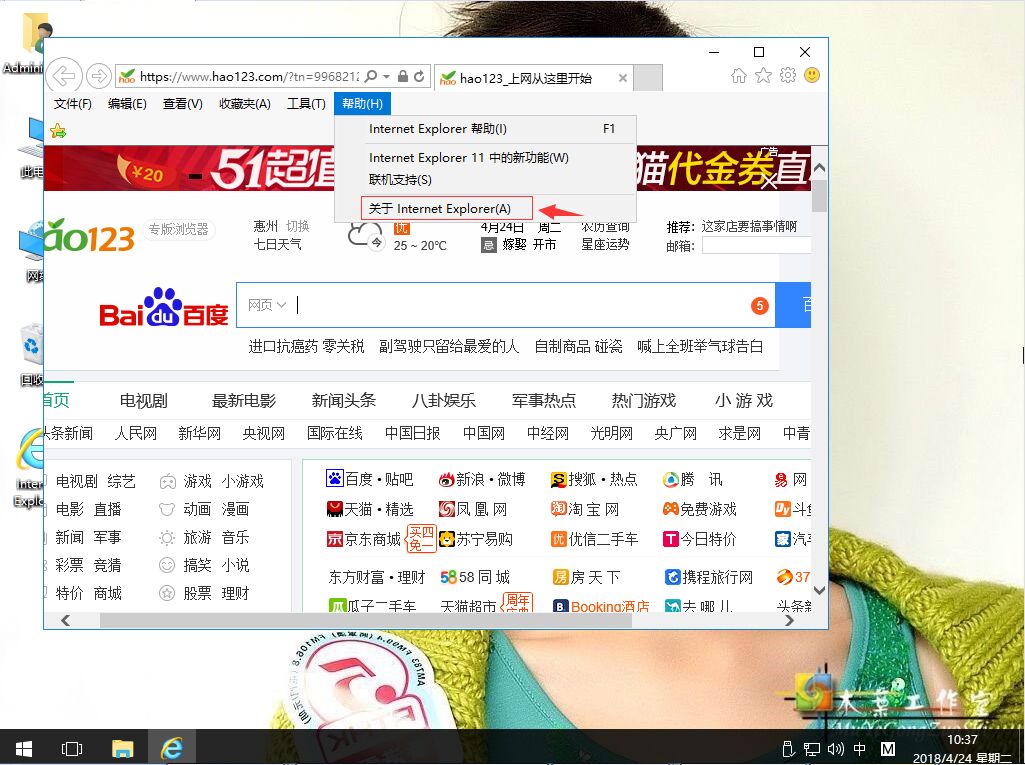
Task: Open 新华网 link
Action: pyautogui.click(x=199, y=434)
